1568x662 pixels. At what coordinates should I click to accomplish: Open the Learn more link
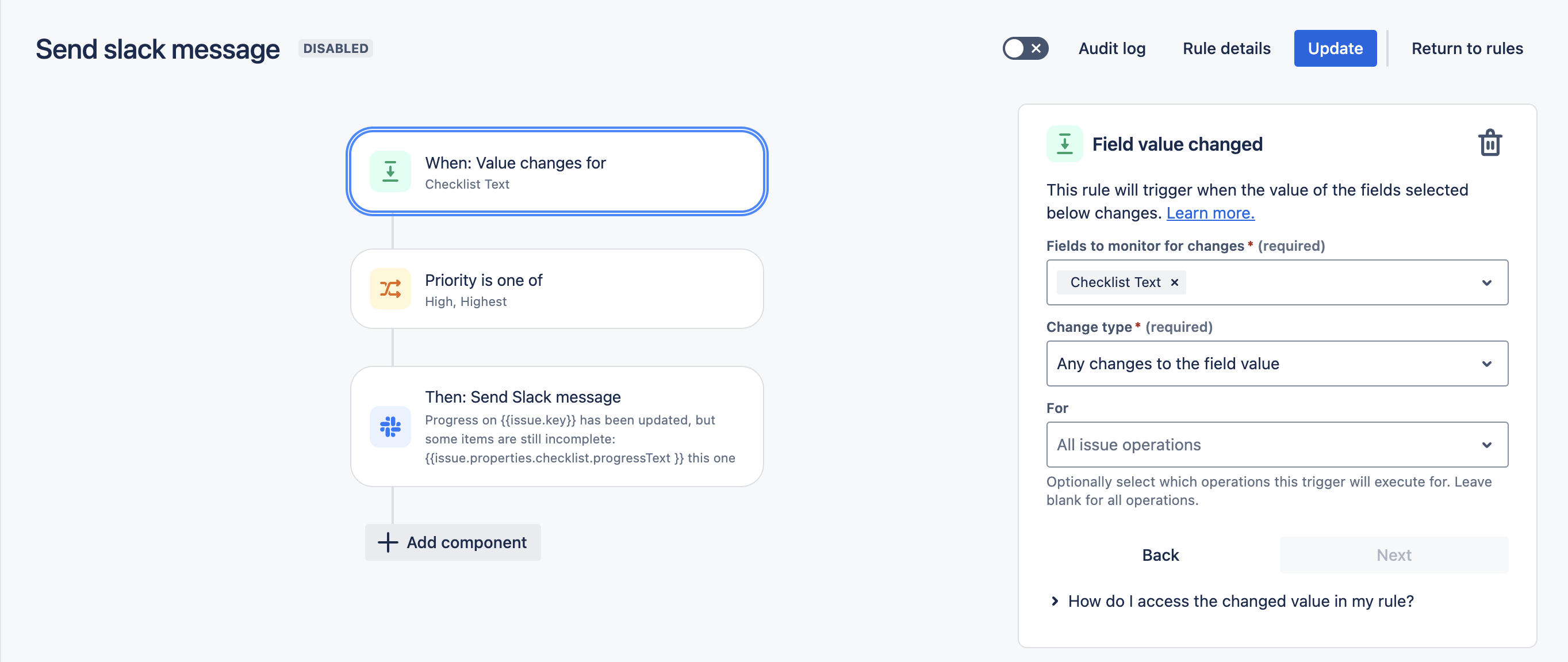[1210, 213]
